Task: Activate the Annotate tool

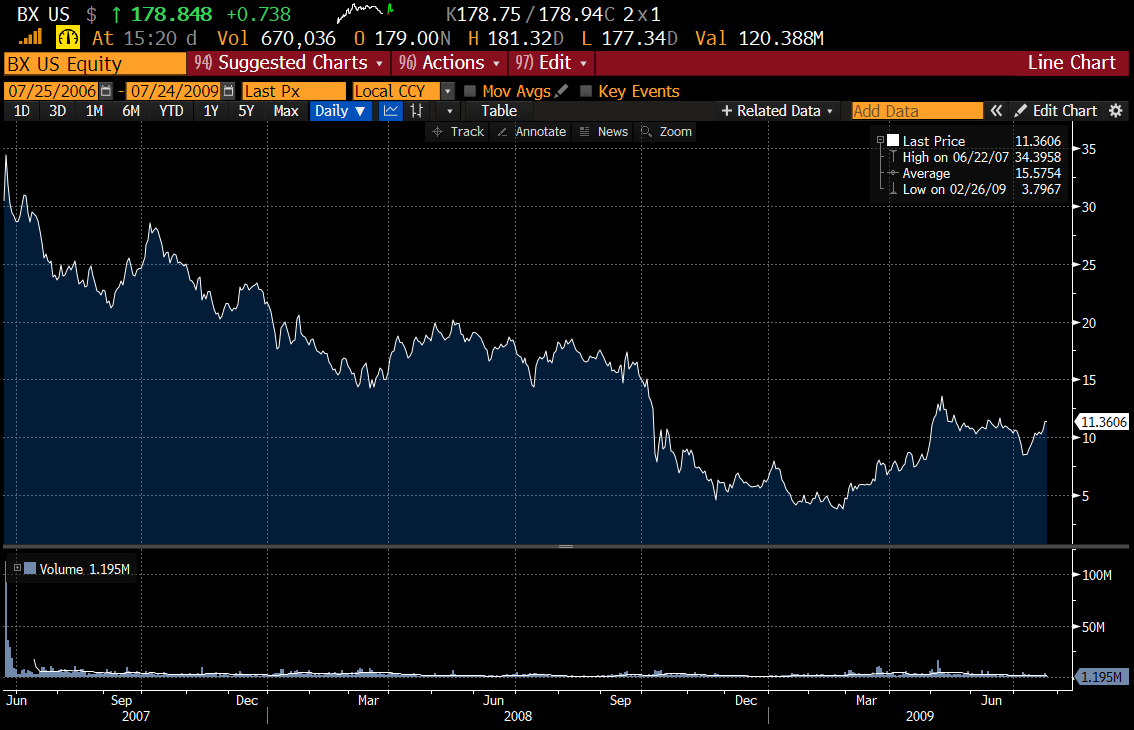Action: coord(532,132)
